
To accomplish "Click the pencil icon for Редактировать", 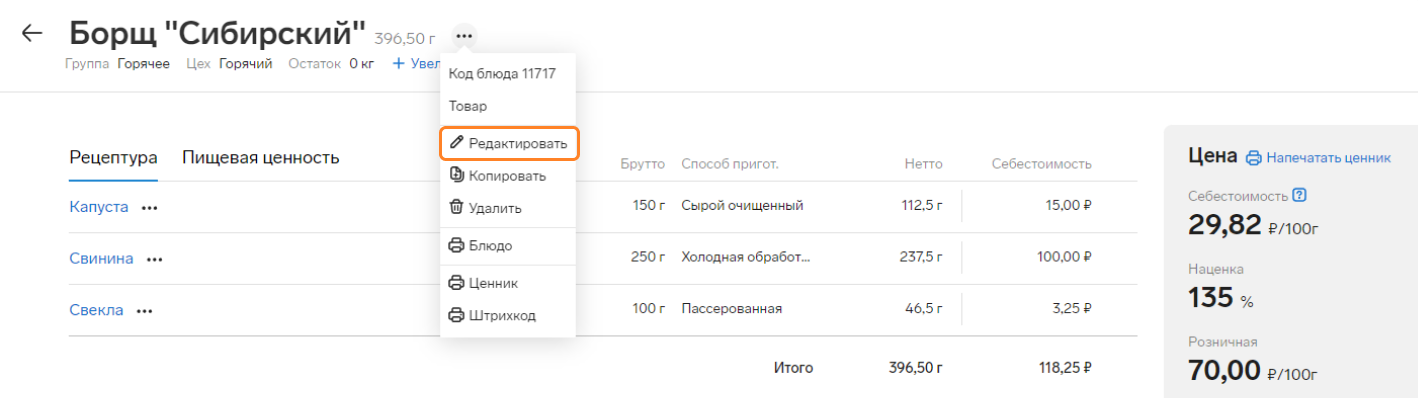I will [456, 143].
